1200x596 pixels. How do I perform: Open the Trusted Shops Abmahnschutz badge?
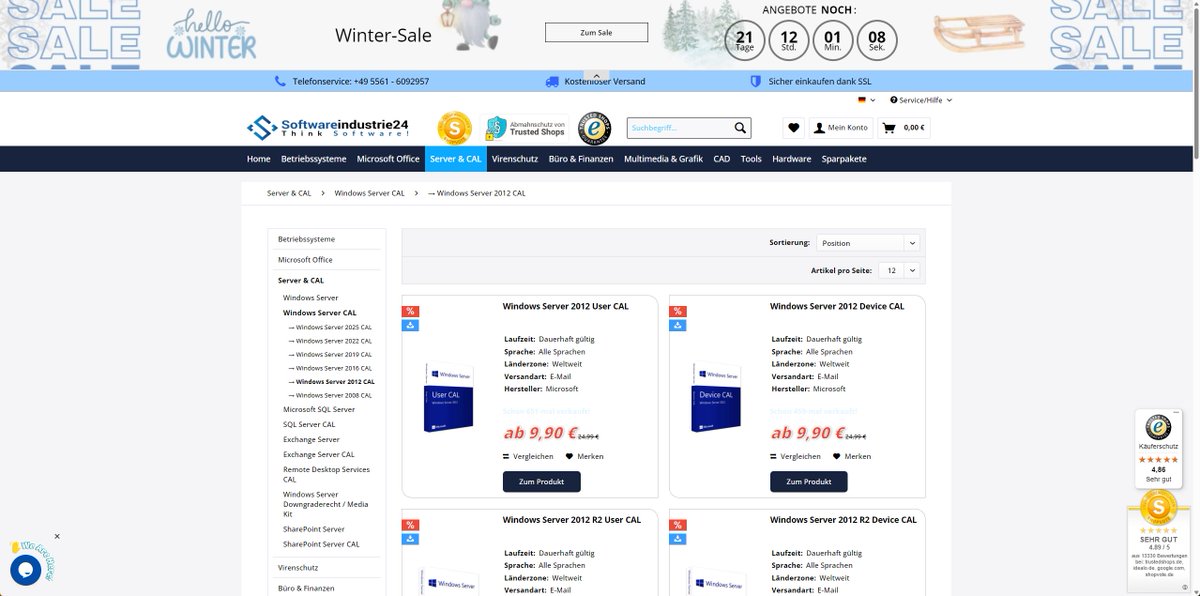[x=525, y=128]
